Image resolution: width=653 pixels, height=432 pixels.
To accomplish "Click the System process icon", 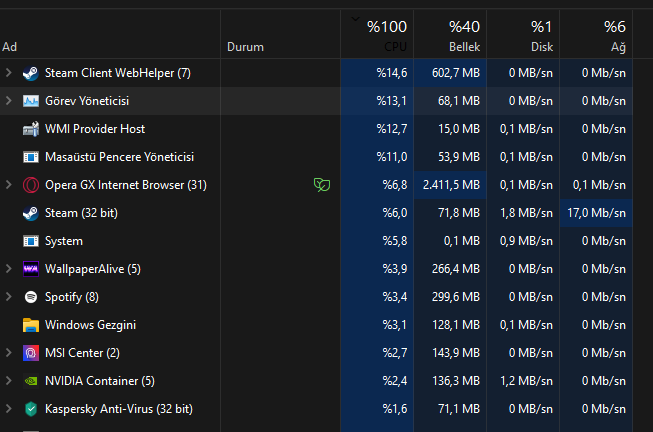I will tap(31, 241).
